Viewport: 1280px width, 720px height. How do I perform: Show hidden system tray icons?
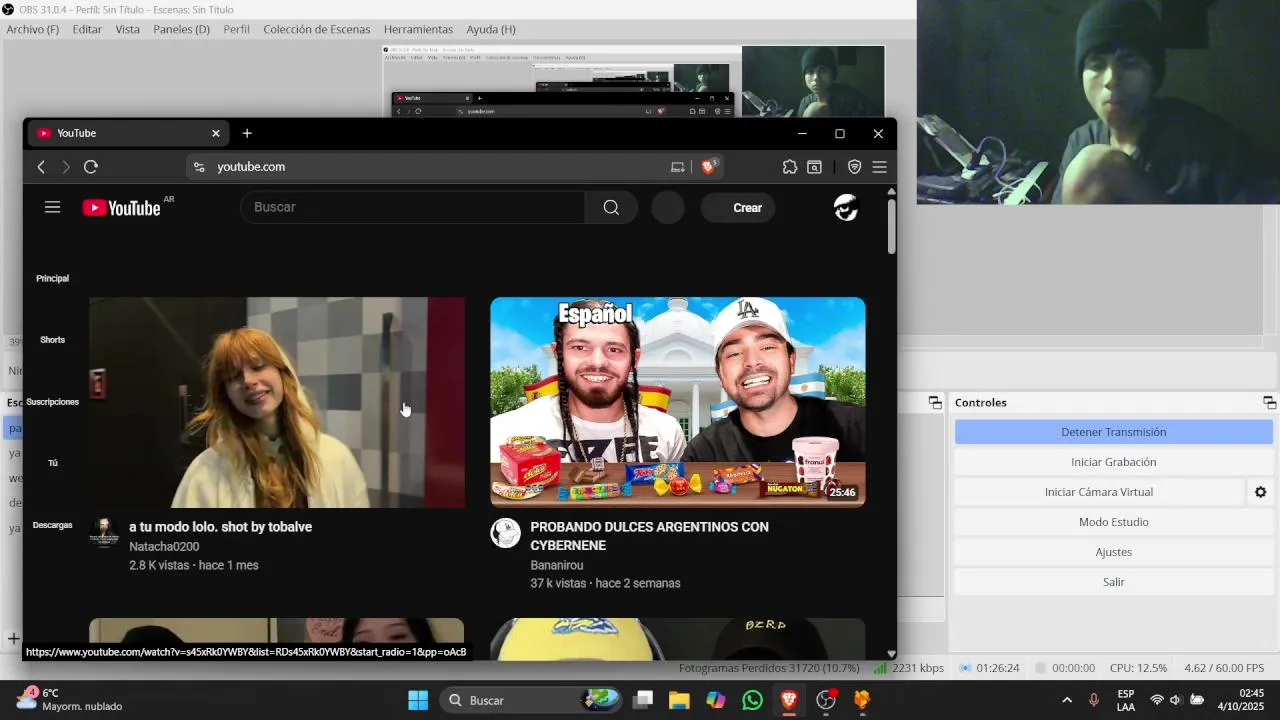[1067, 700]
